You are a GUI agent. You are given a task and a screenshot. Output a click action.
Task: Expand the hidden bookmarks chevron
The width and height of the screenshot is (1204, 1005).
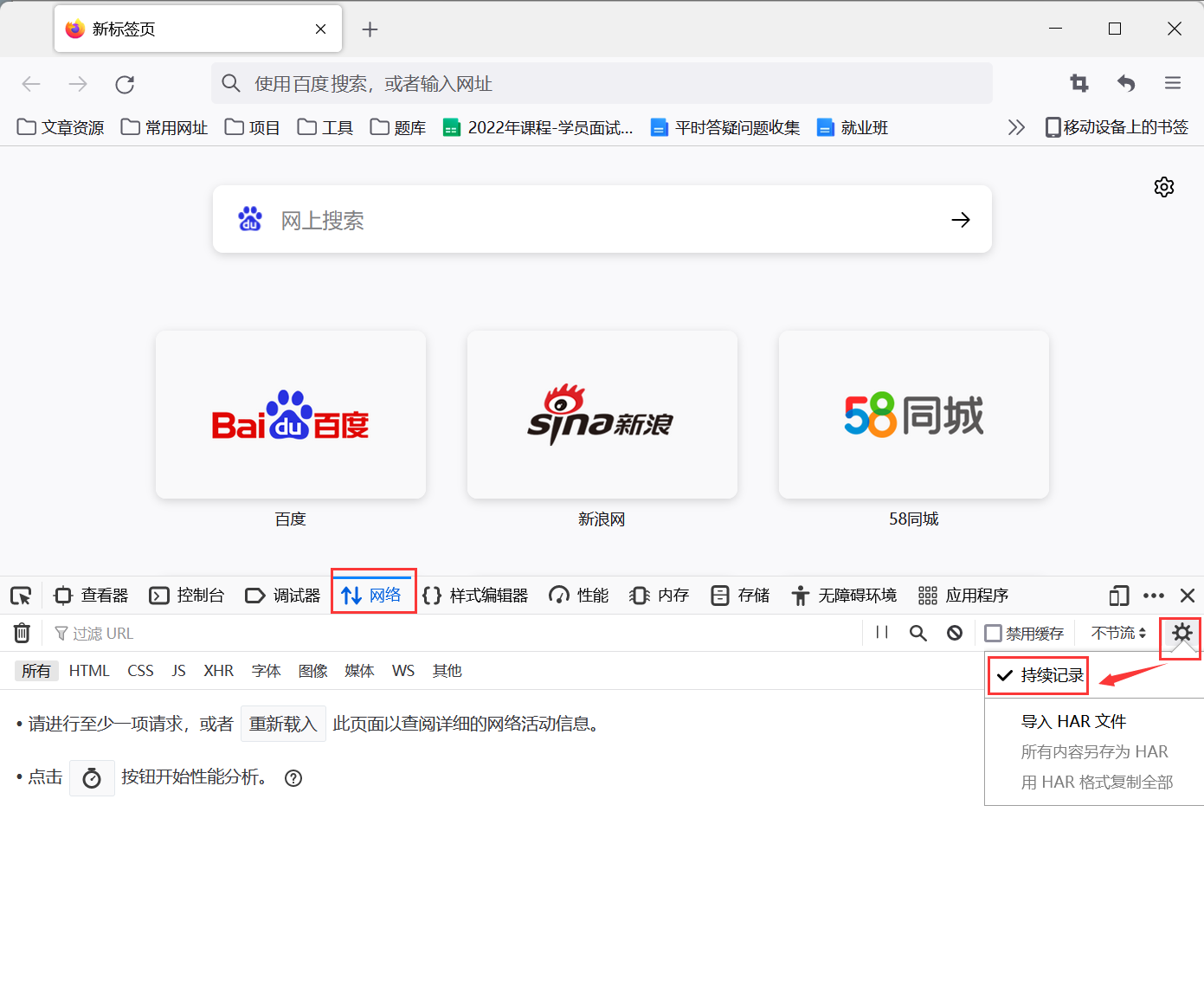click(1015, 126)
